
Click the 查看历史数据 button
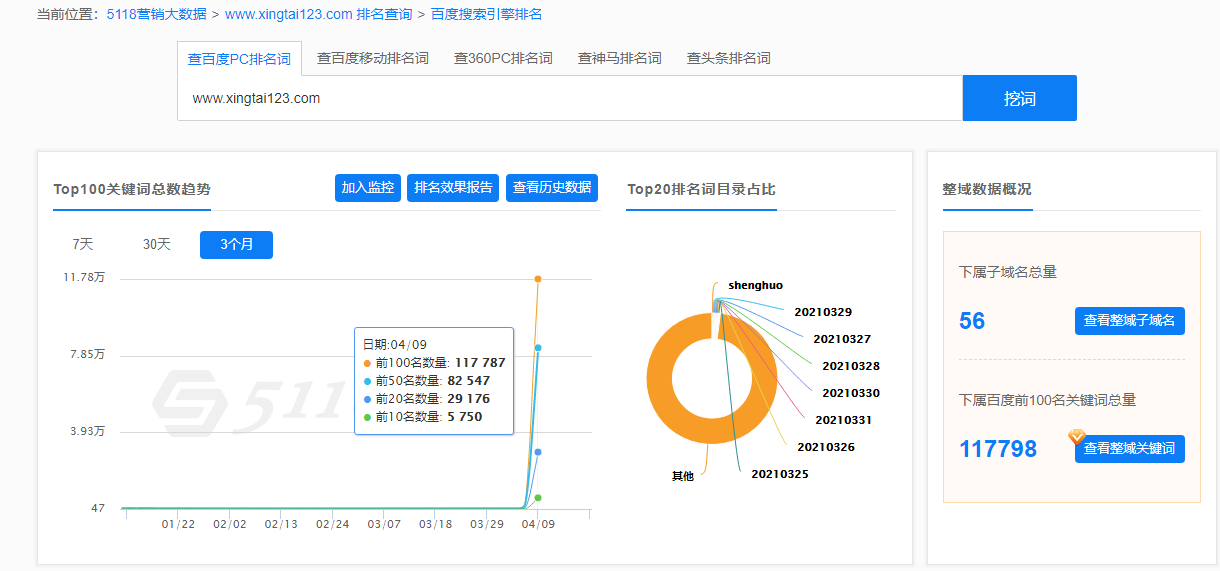tap(552, 187)
